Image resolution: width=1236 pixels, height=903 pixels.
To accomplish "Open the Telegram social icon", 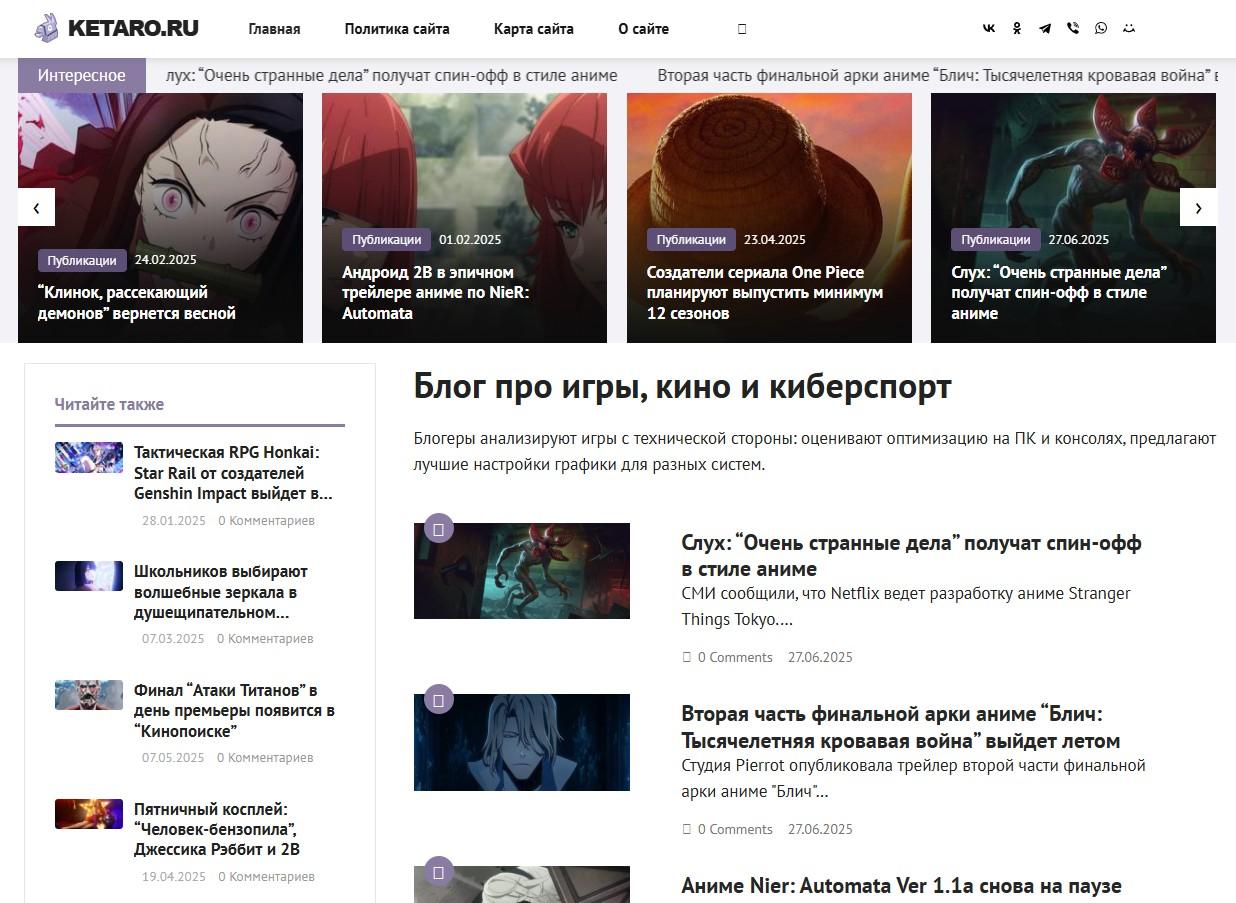I will [1045, 28].
